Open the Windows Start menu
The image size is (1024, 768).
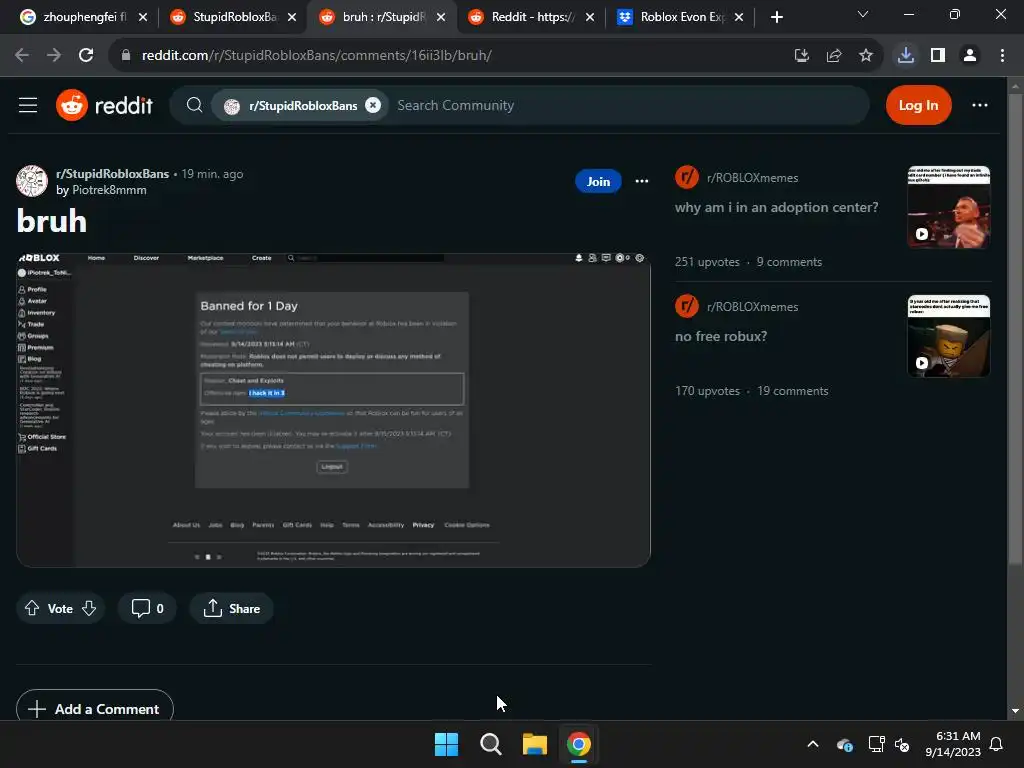pos(447,744)
